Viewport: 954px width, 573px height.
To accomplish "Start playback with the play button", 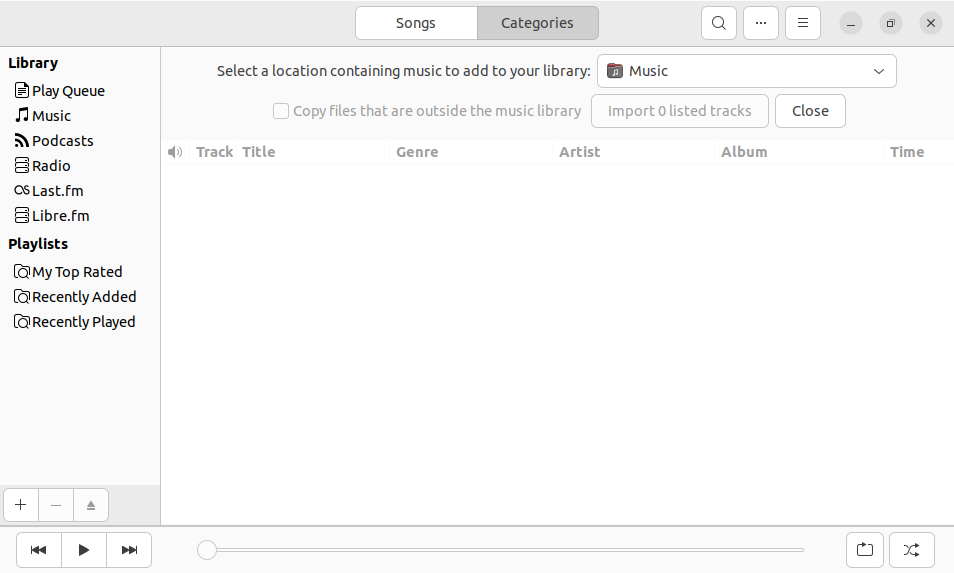I will pyautogui.click(x=84, y=550).
